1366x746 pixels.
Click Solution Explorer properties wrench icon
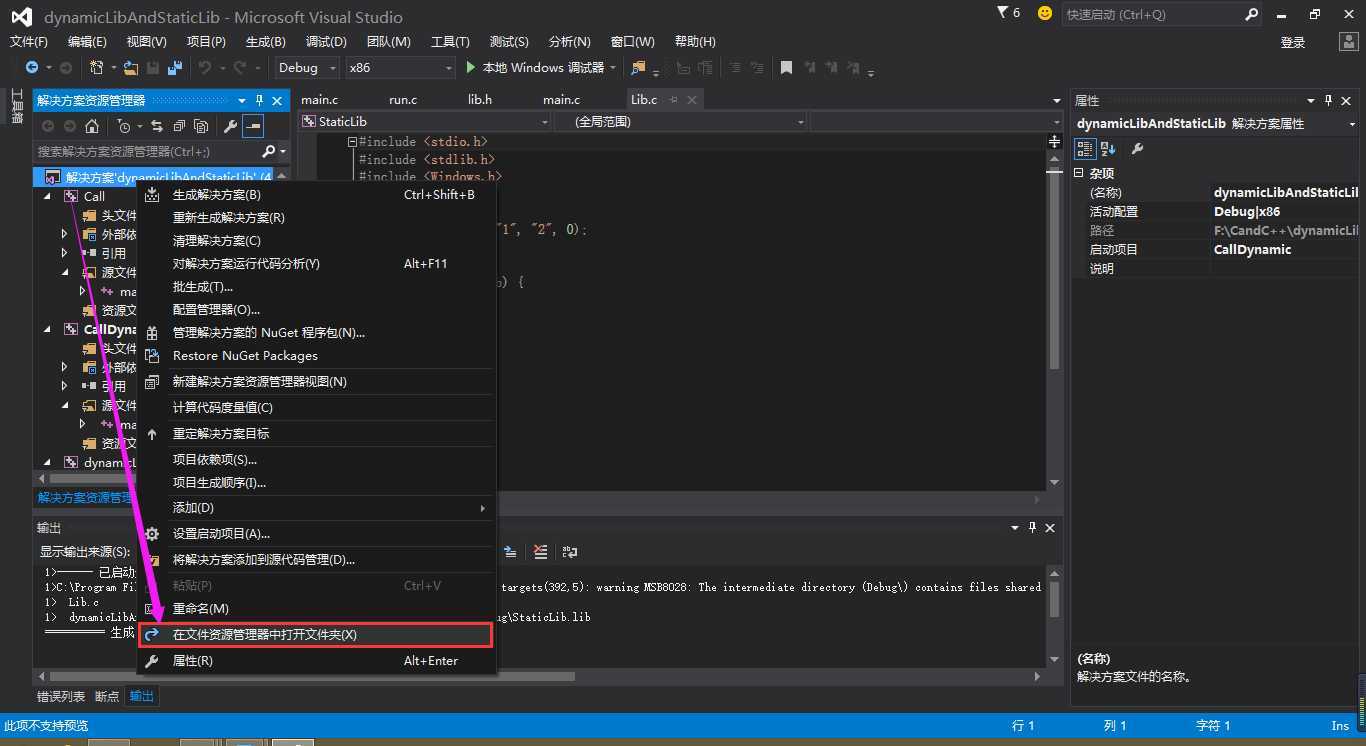(x=230, y=126)
